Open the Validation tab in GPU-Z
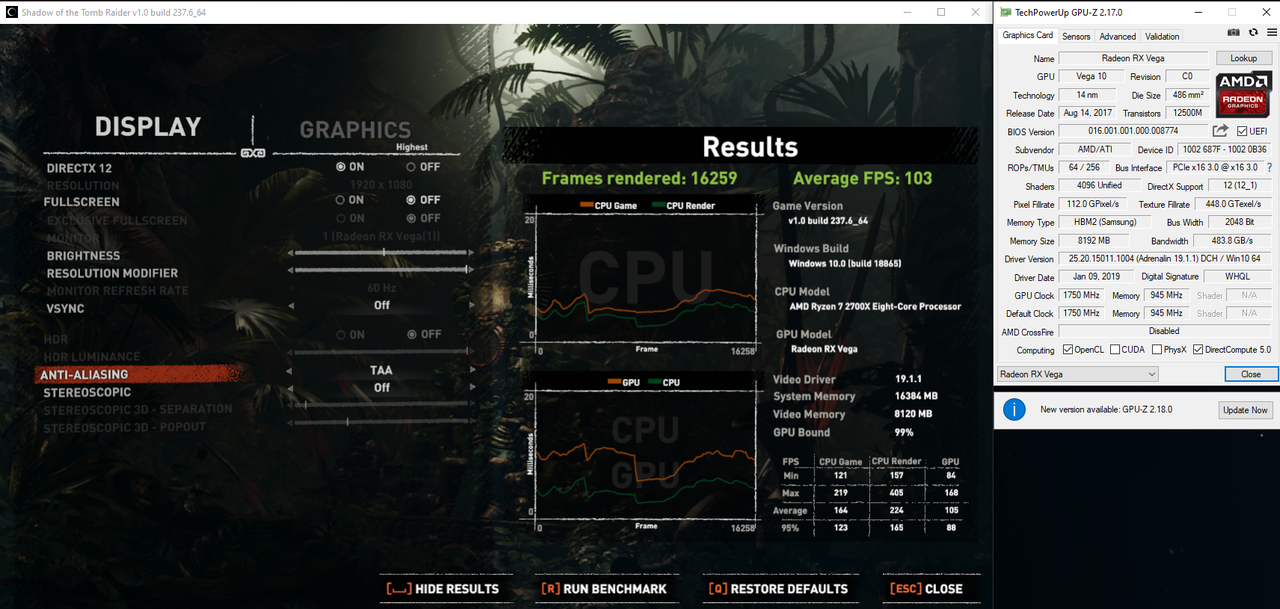 pyautogui.click(x=1162, y=36)
